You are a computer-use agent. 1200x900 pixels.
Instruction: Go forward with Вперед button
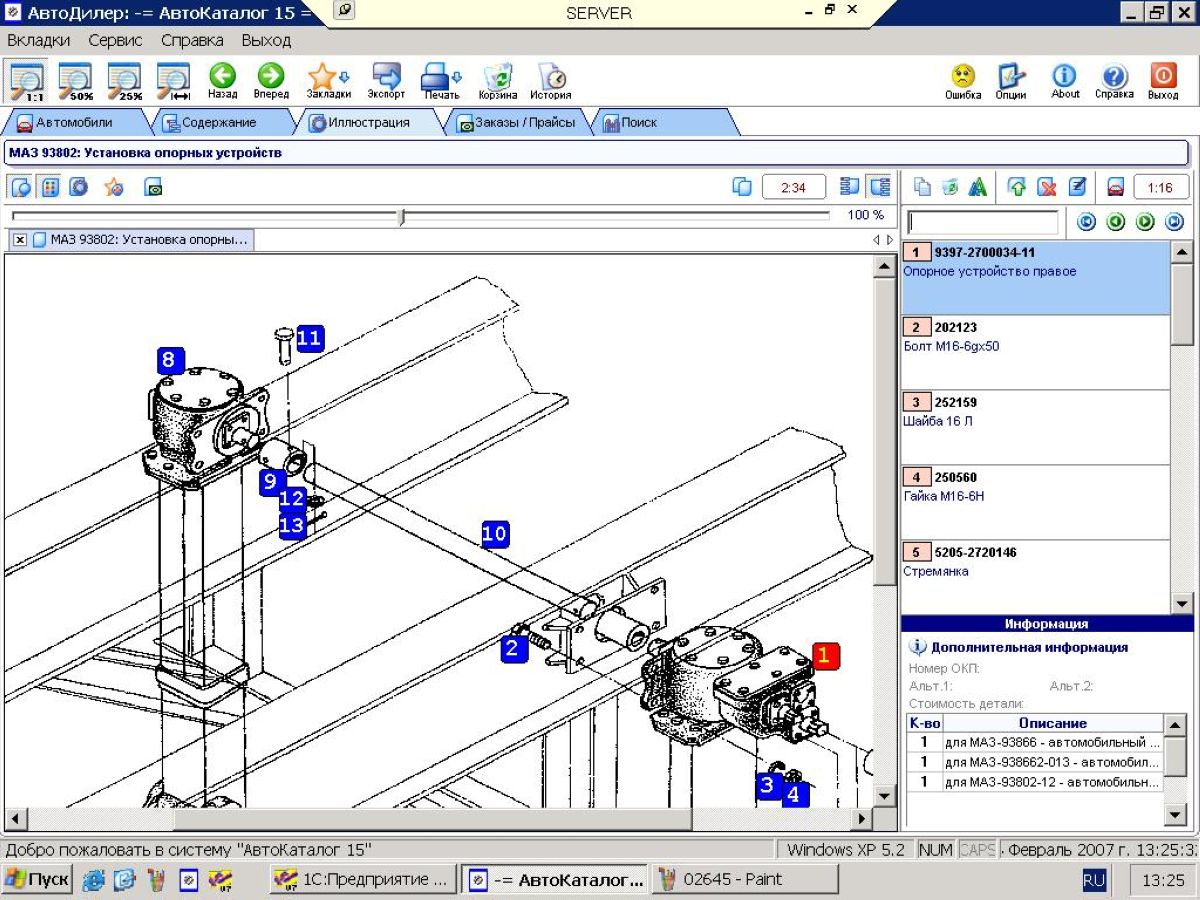click(271, 81)
